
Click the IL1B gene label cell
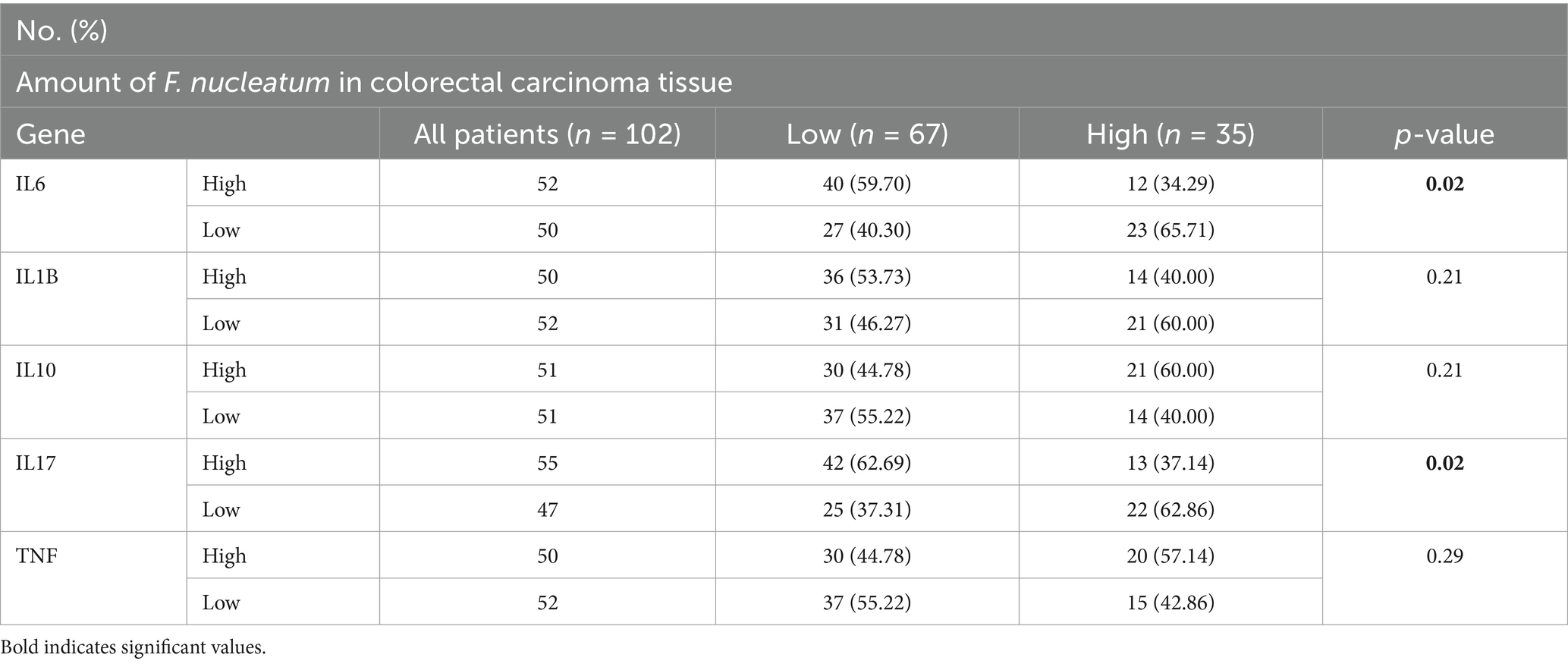[x=37, y=277]
